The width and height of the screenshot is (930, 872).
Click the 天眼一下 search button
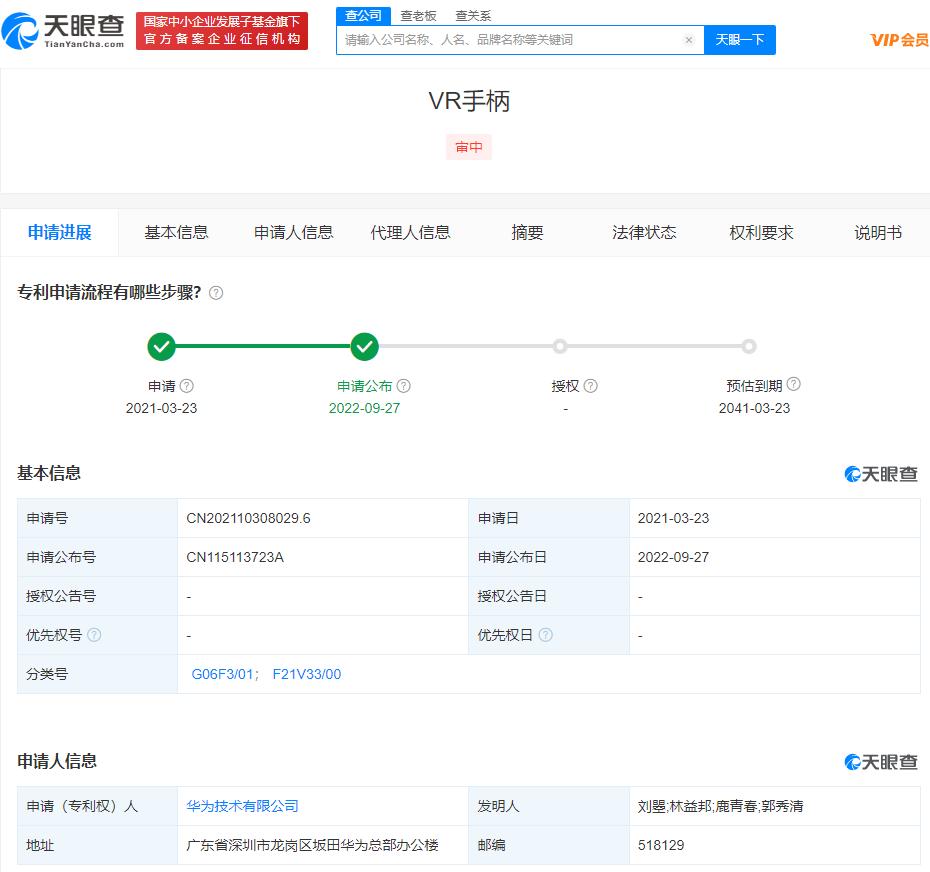pyautogui.click(x=740, y=40)
